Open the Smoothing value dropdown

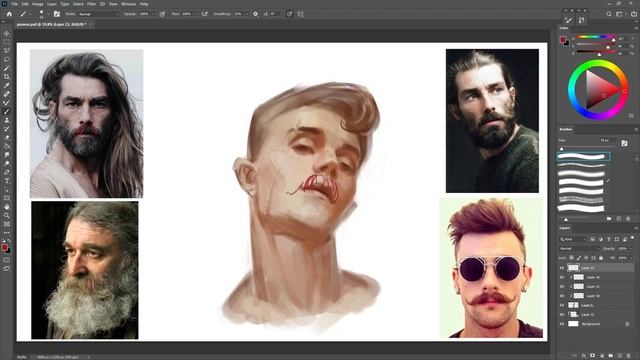point(247,14)
